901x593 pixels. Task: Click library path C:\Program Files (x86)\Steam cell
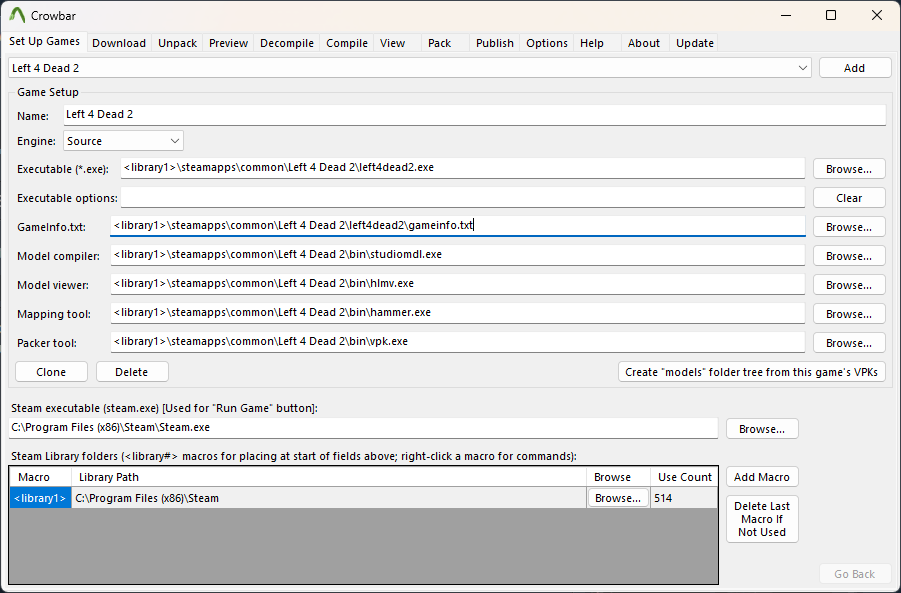329,498
